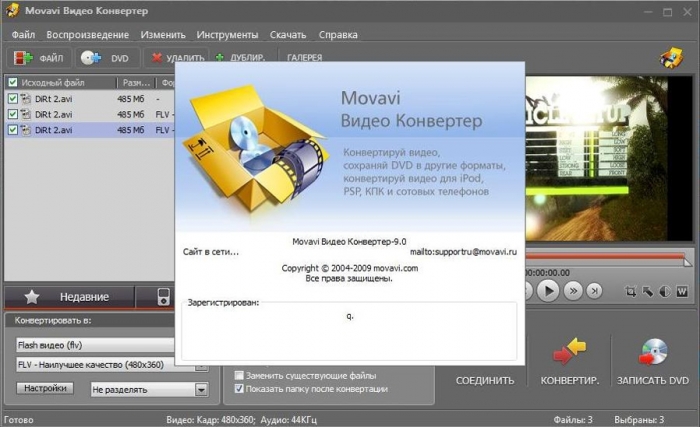The width and height of the screenshot is (700, 427).
Task: Open the Воспроизведение menu
Action: pos(88,34)
